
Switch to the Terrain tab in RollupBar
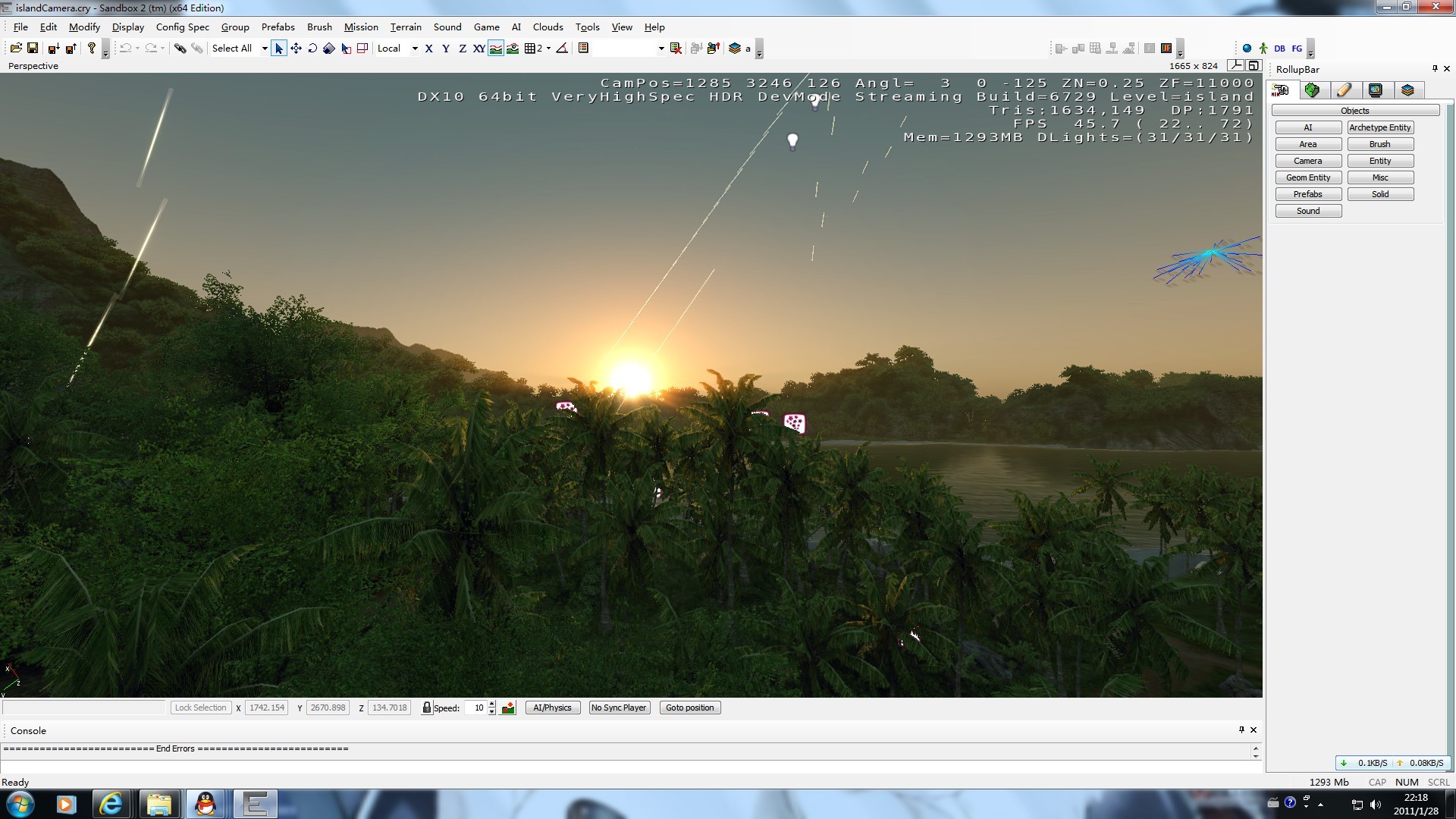pos(1312,90)
